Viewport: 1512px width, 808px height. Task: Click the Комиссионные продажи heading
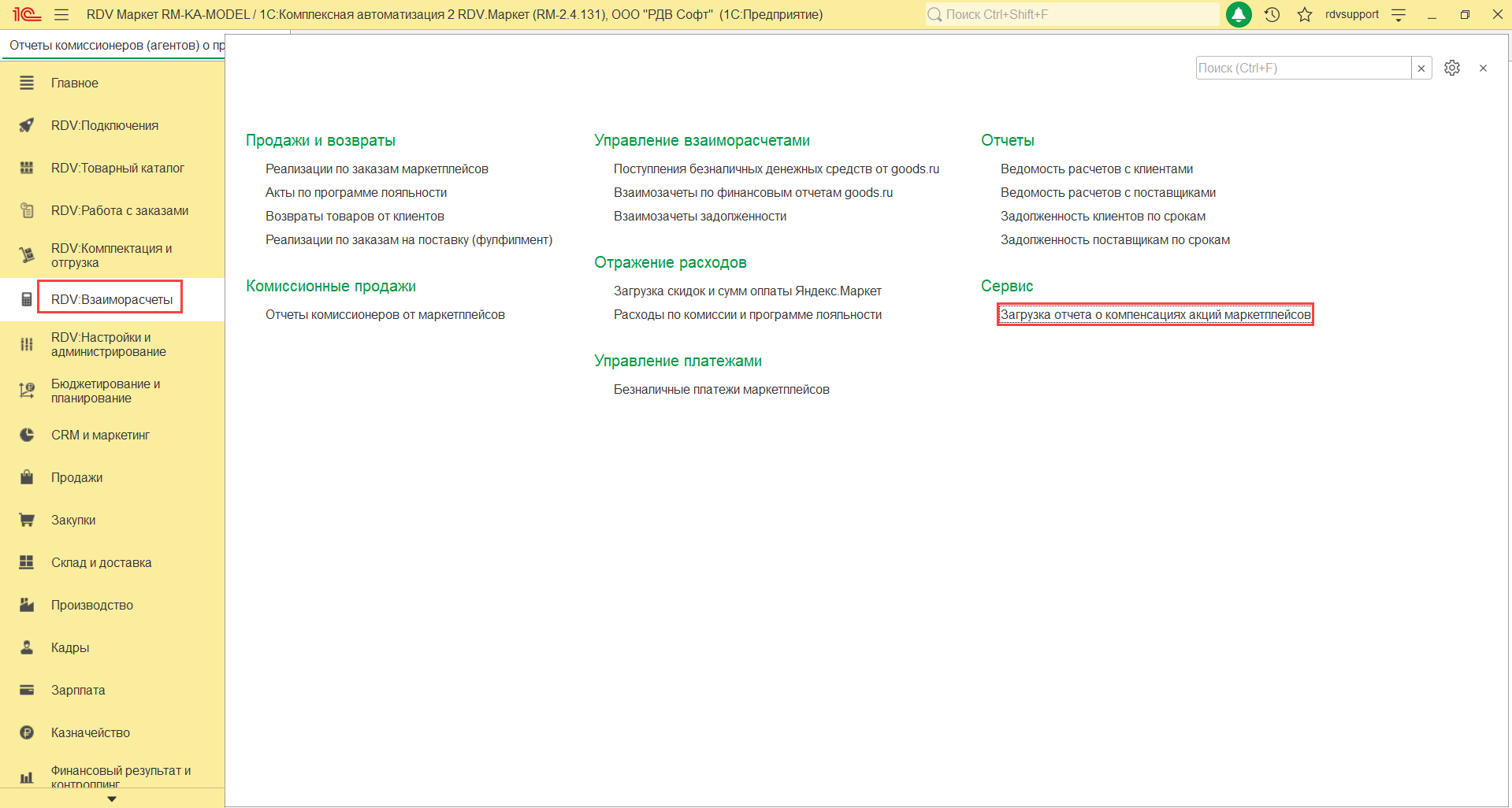331,286
